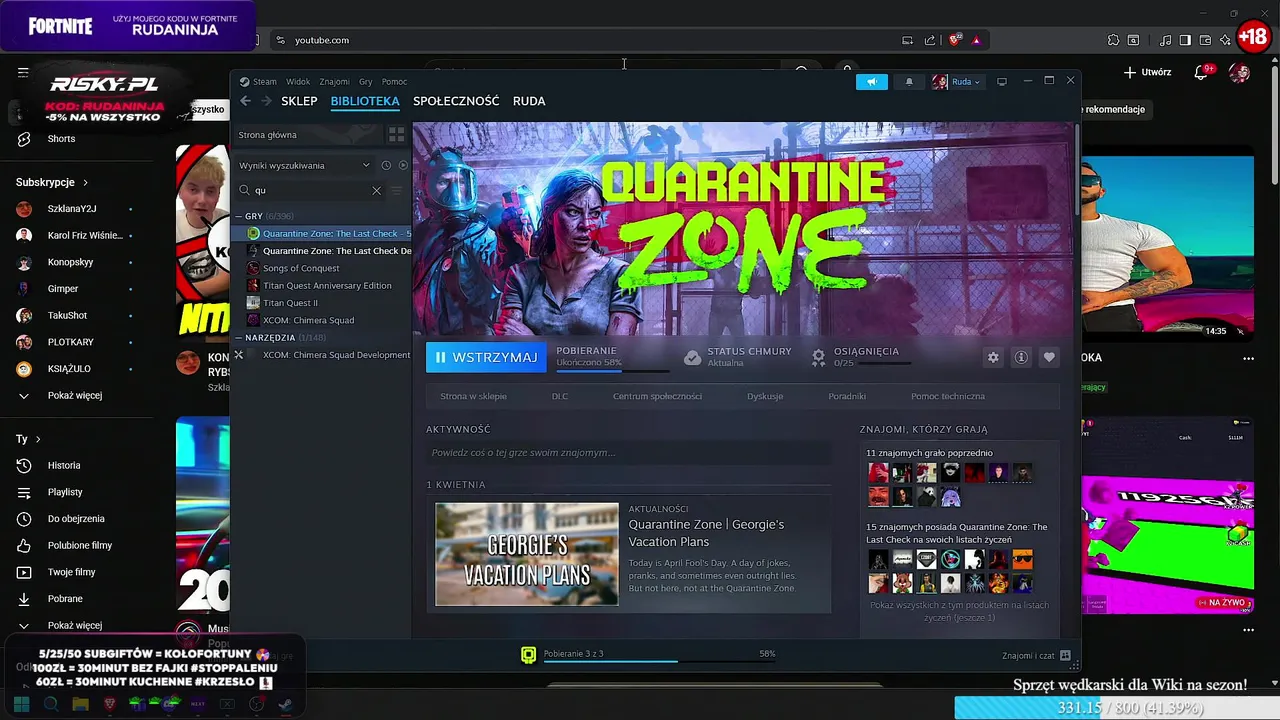Toggle the ready-to-play filter icon
The image size is (1280, 720).
403,165
